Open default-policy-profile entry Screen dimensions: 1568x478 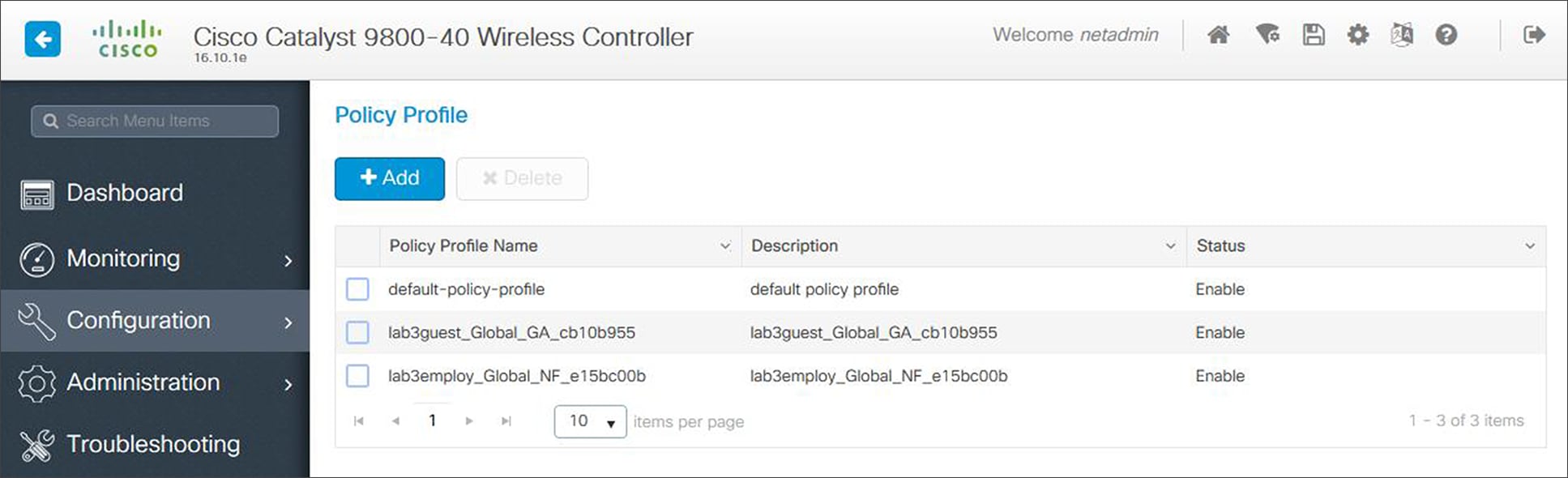tap(466, 289)
